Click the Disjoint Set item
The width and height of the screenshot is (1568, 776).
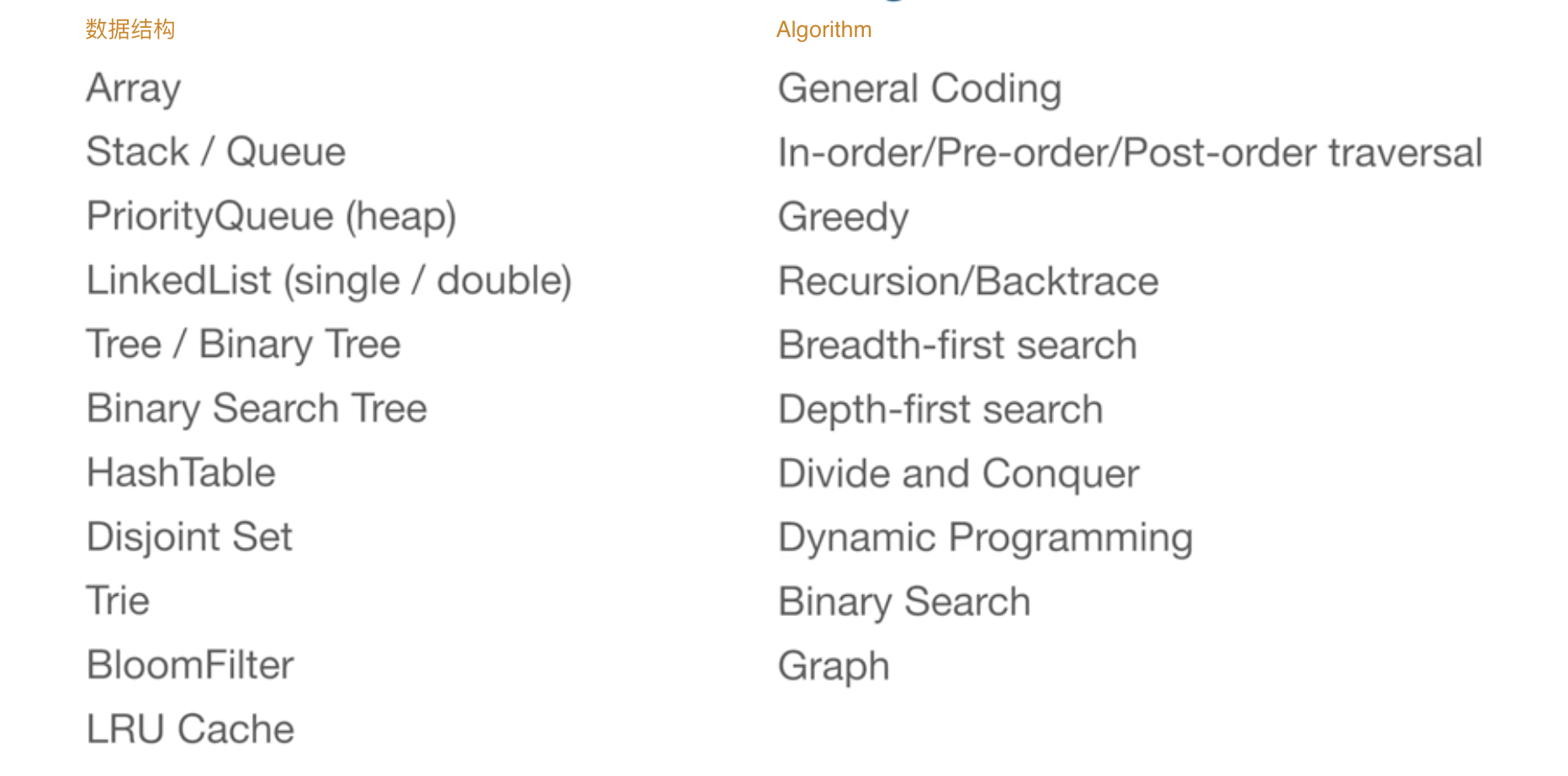pos(189,537)
